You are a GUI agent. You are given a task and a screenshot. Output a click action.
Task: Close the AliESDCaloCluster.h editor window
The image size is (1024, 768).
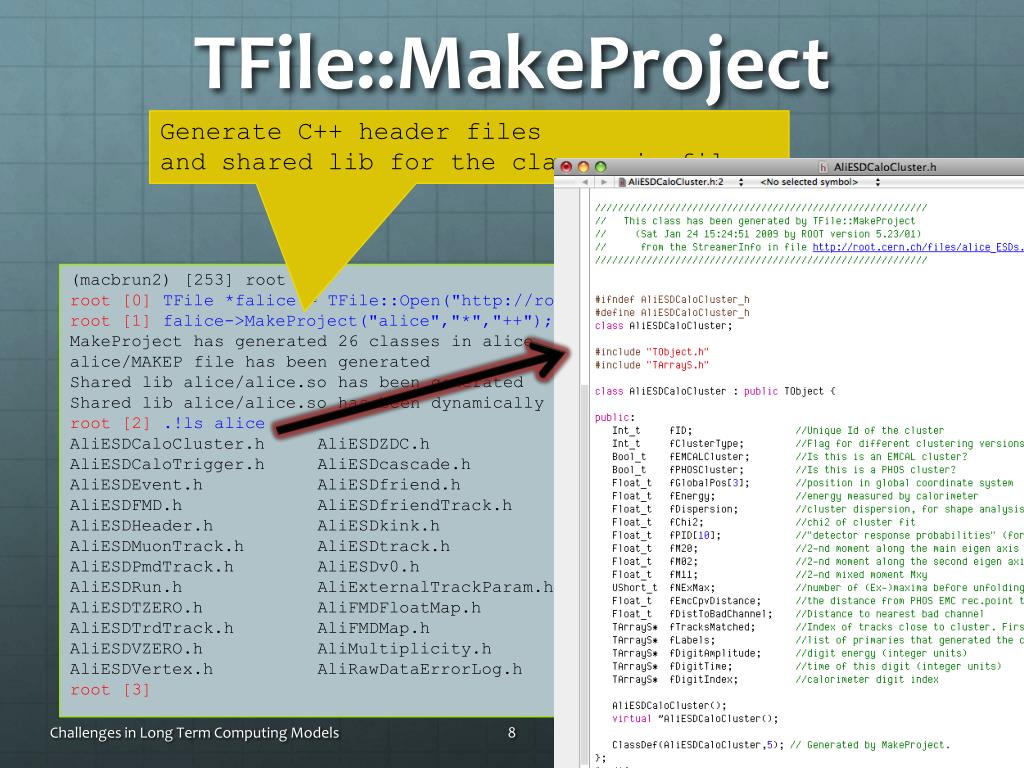(x=566, y=167)
